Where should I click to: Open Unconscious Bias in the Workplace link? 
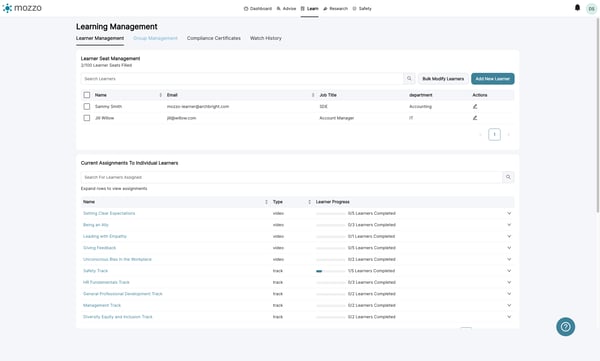[x=117, y=259]
